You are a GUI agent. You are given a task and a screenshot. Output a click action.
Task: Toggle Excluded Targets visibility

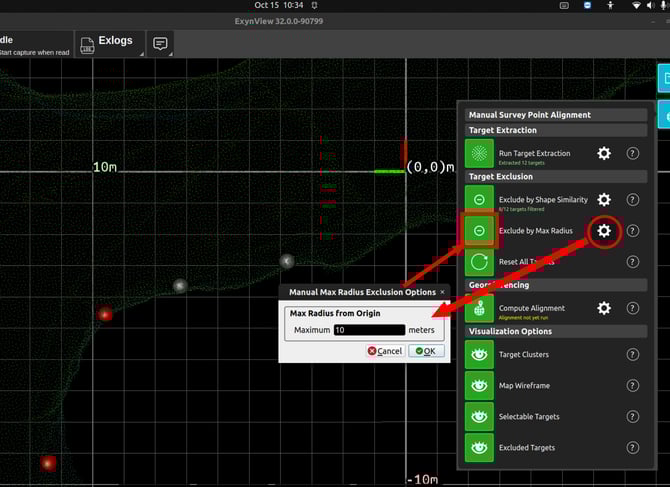[480, 447]
